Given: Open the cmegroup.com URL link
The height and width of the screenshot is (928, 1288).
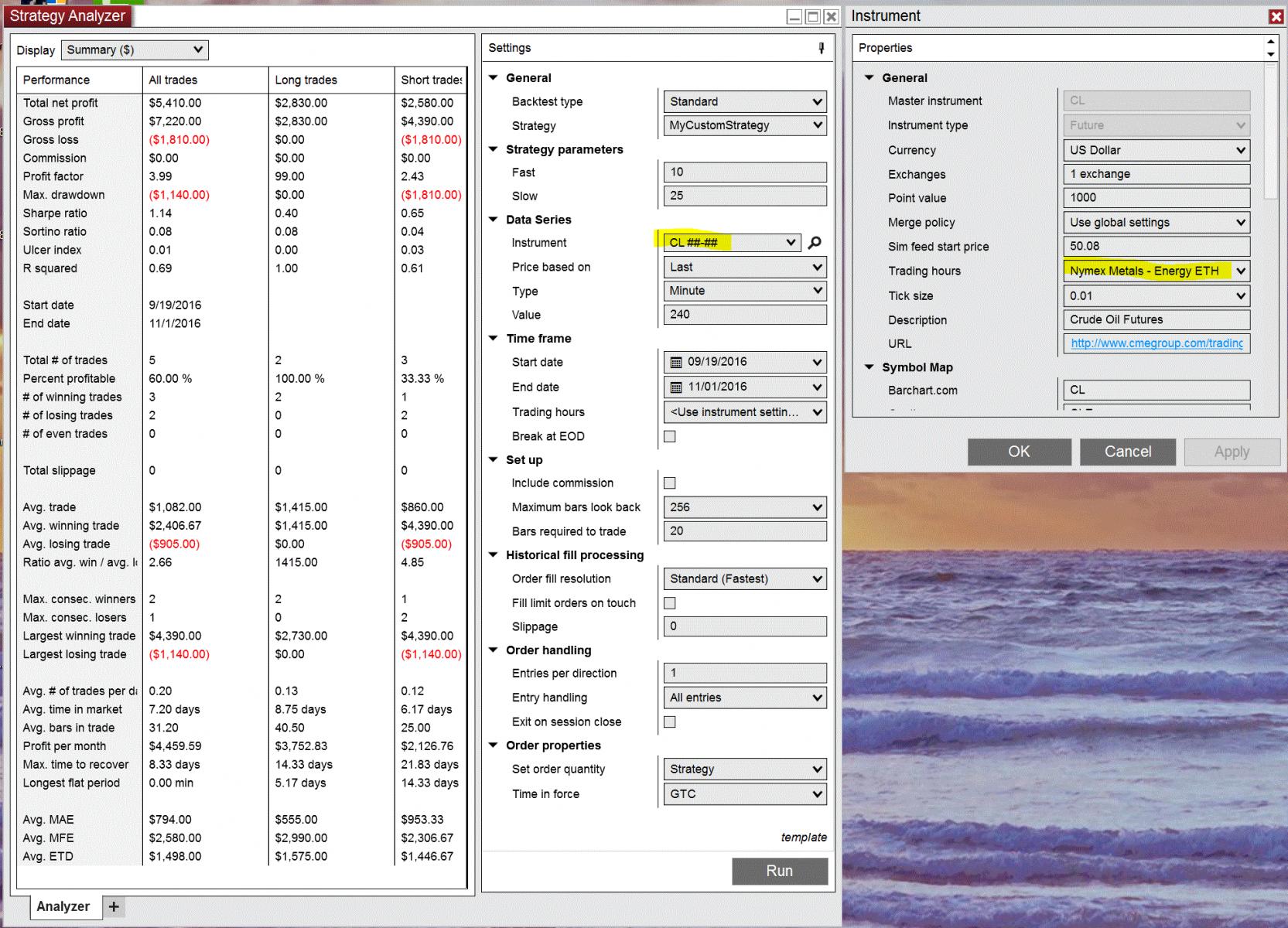Looking at the screenshot, I should tap(1156, 343).
